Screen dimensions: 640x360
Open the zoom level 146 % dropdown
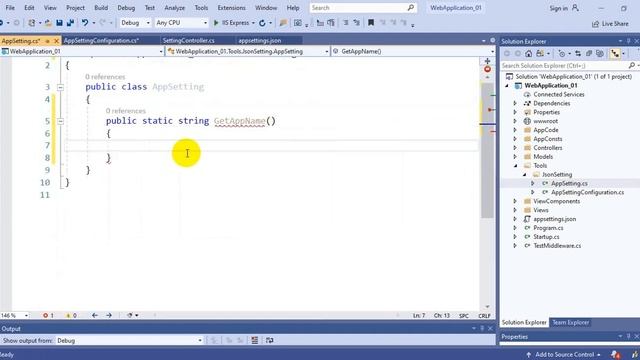pos(15,316)
